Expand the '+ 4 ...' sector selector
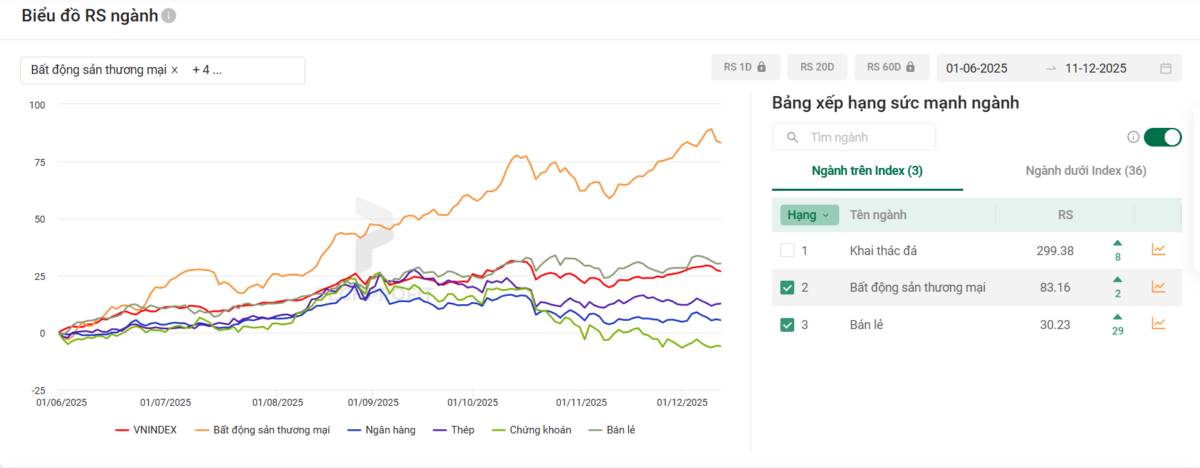The image size is (1200, 468). [x=207, y=70]
